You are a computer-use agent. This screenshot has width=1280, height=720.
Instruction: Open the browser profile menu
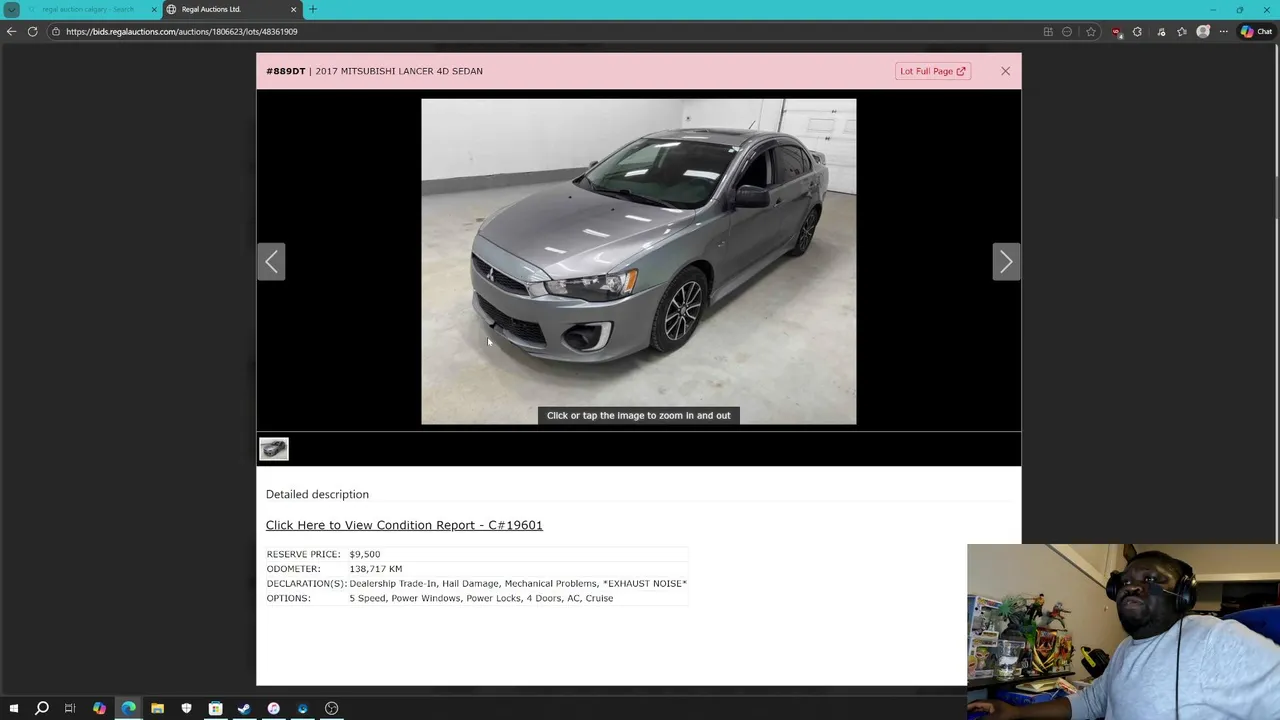click(x=1203, y=31)
